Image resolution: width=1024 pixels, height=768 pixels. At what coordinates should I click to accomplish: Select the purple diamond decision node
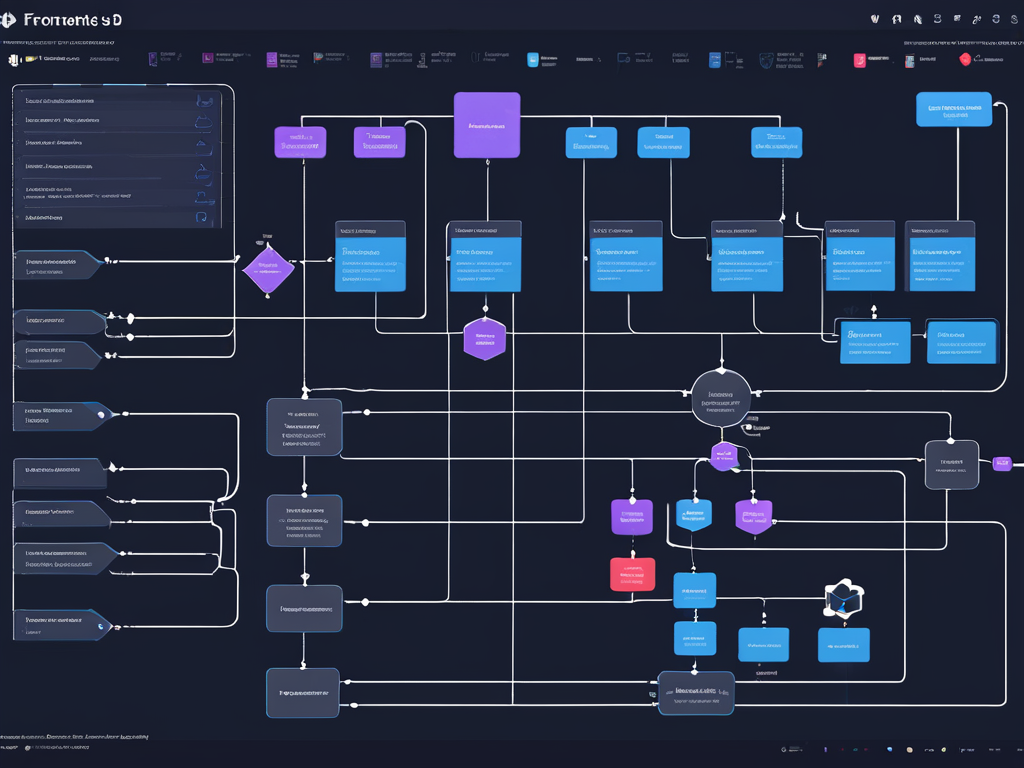268,269
